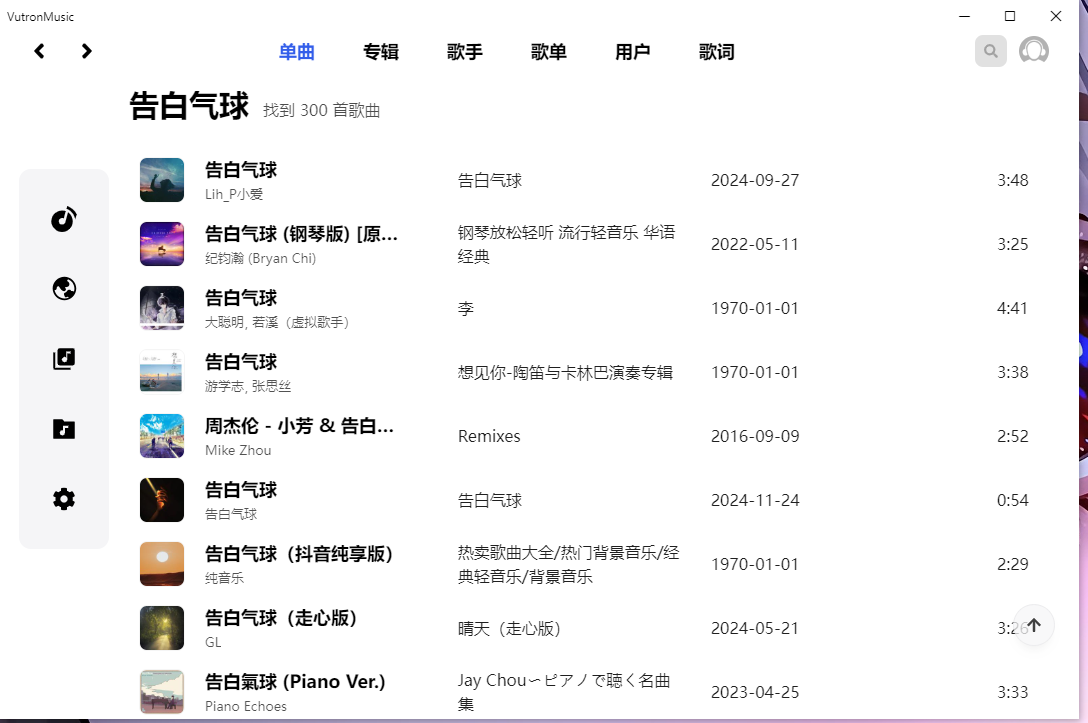Click the date 2016-09-09
This screenshot has width=1088, height=723.
755,436
